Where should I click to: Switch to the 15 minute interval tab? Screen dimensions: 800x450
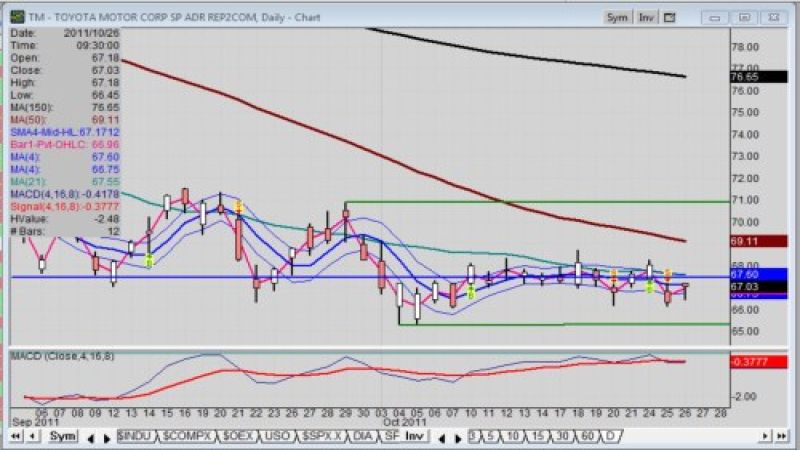point(538,436)
